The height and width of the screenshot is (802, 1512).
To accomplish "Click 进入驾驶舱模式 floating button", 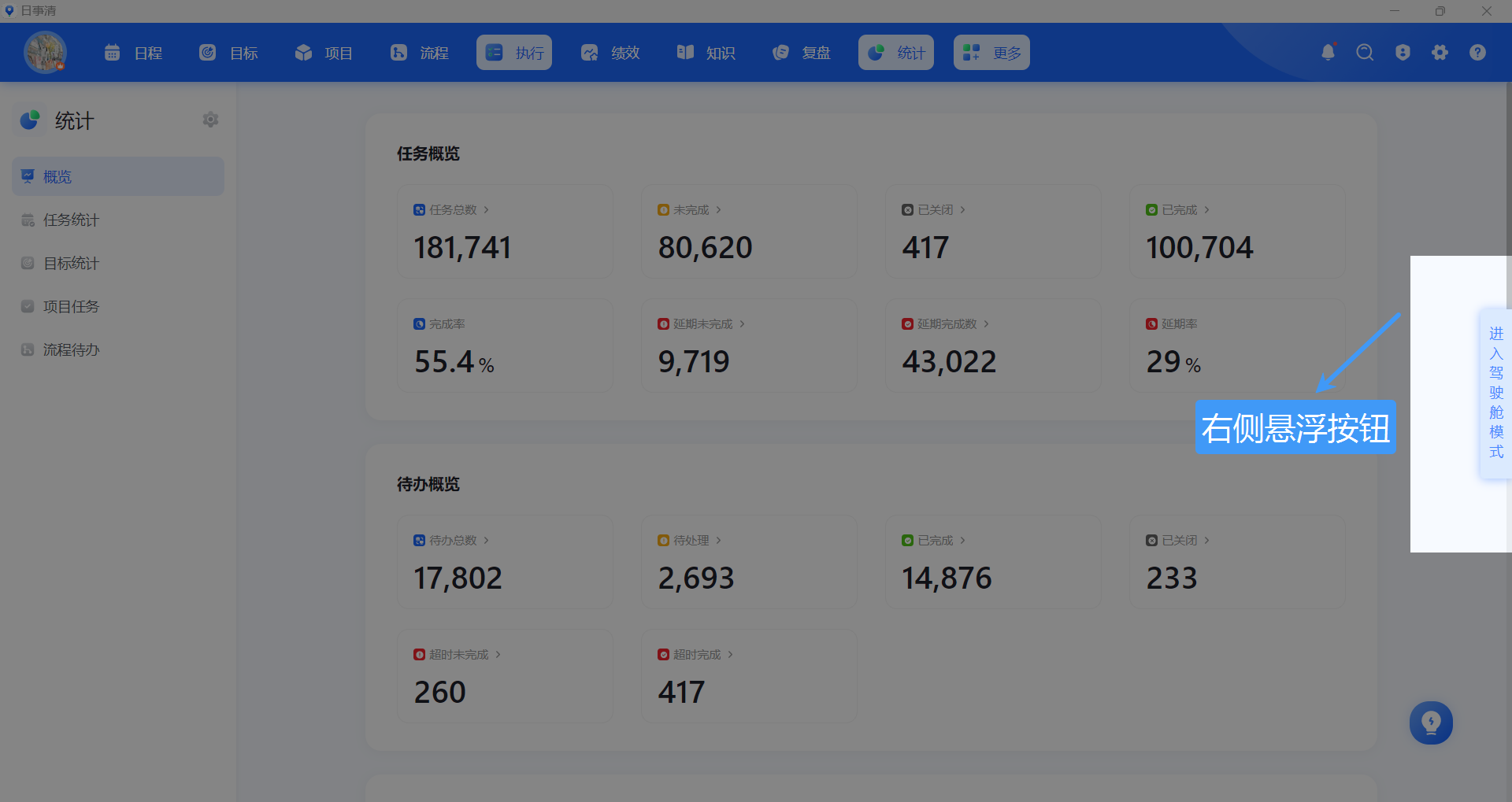I will (1495, 393).
